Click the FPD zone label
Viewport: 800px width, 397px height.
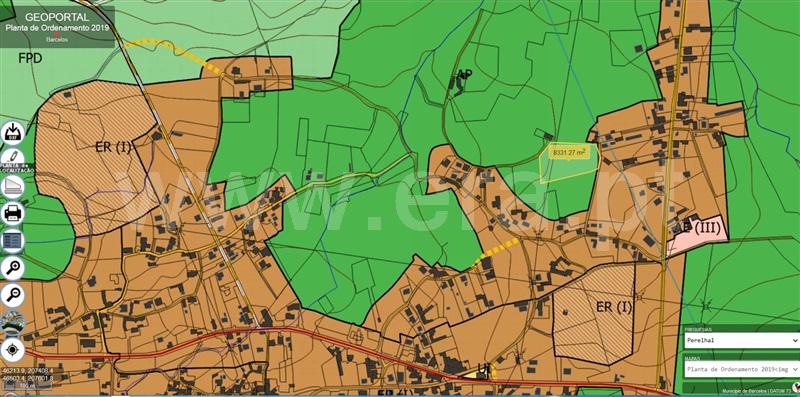[x=30, y=58]
